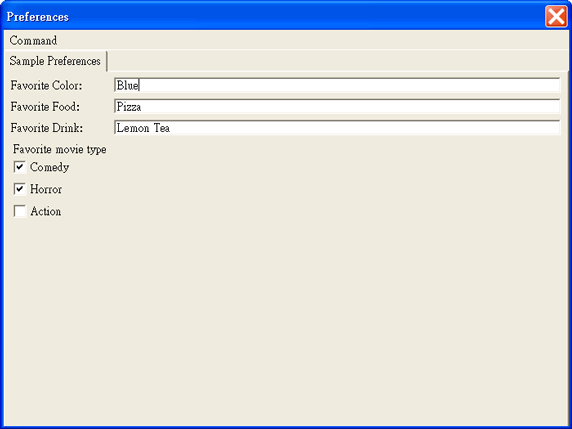Focus the Favorite Food field containing Pizza
The width and height of the screenshot is (572, 429).
tap(337, 107)
